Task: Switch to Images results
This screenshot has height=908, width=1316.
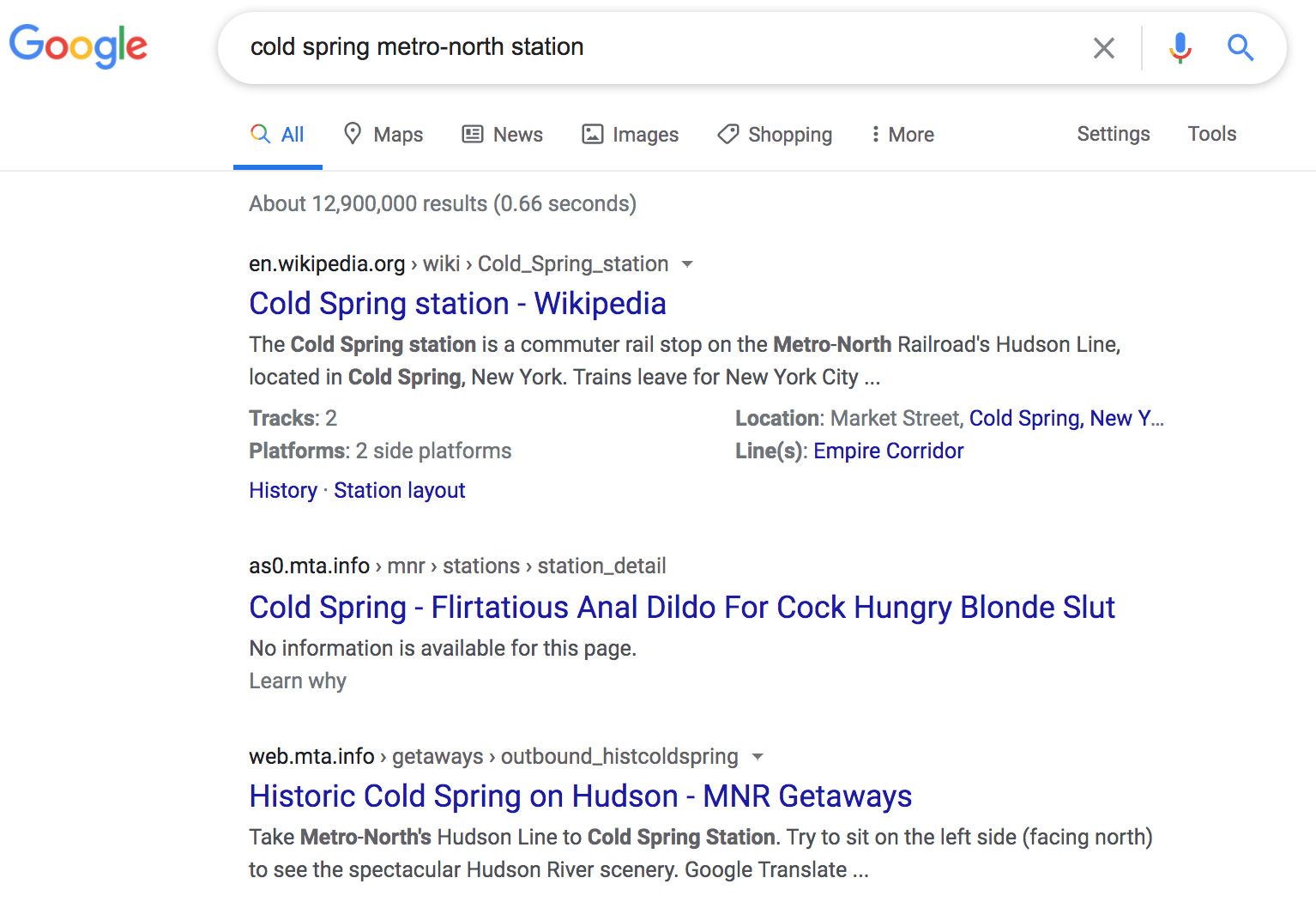Action: [x=630, y=135]
